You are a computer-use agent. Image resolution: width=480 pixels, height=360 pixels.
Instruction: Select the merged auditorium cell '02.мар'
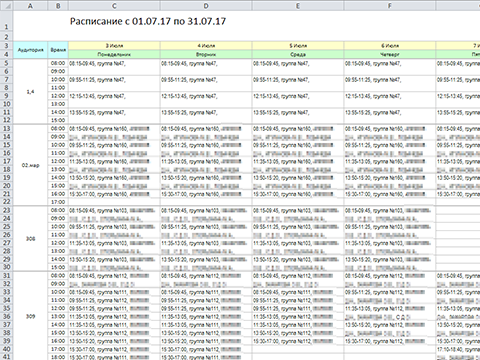point(30,165)
